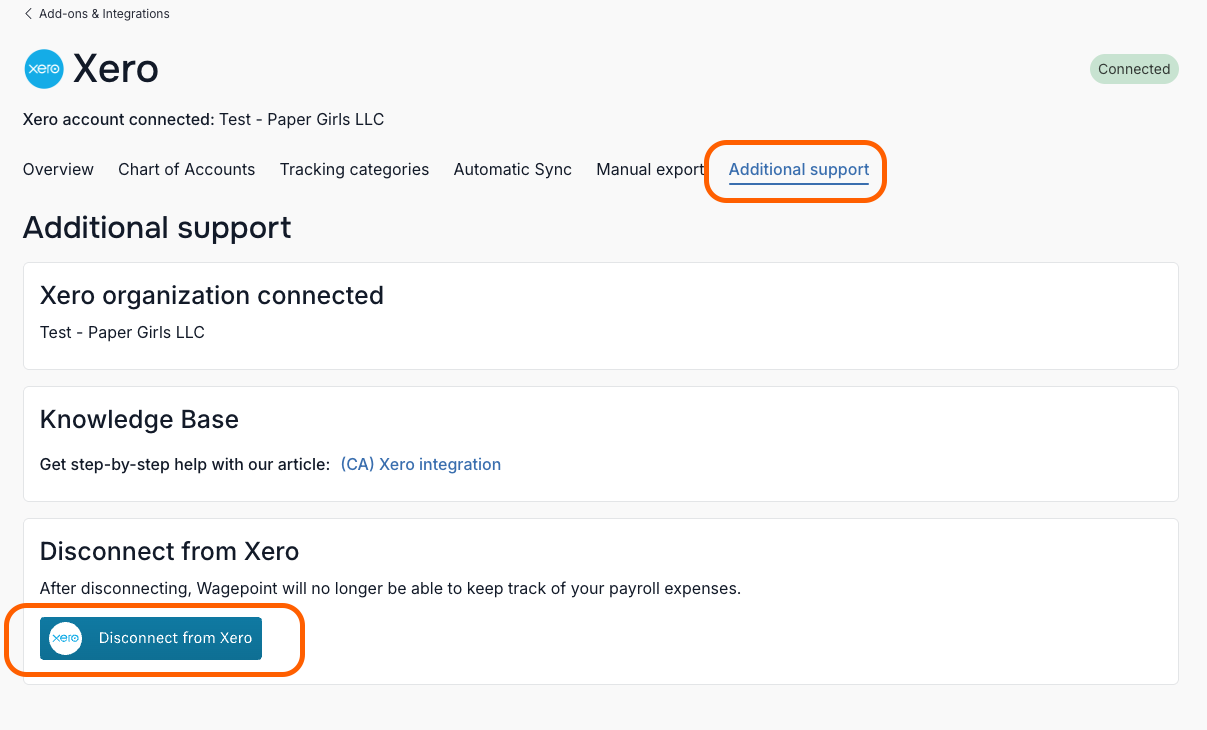1207x730 pixels.
Task: Click the 'Disconnect from Xero' section heading
Action: tap(169, 551)
